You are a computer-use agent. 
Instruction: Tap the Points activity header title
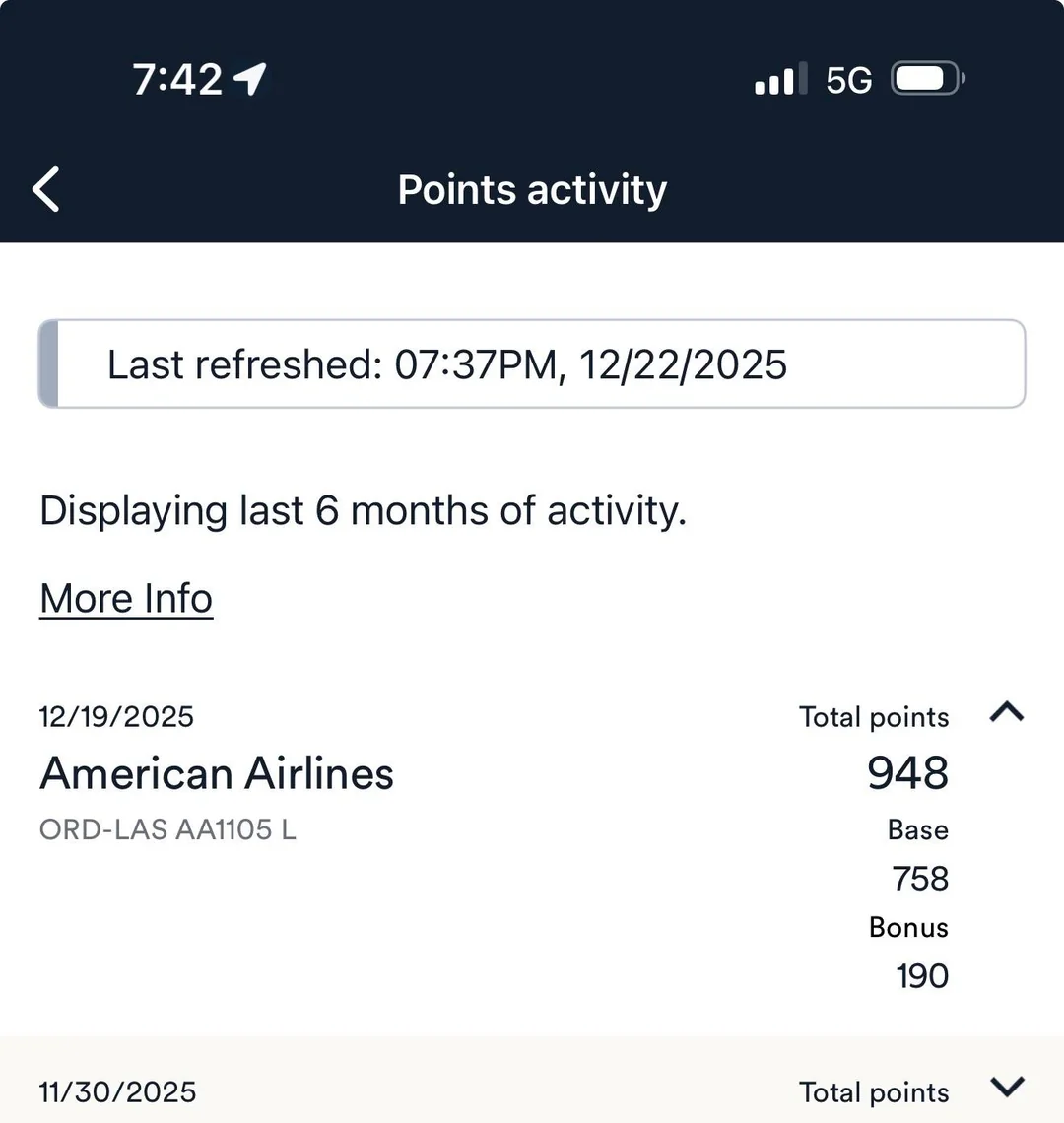click(532, 189)
